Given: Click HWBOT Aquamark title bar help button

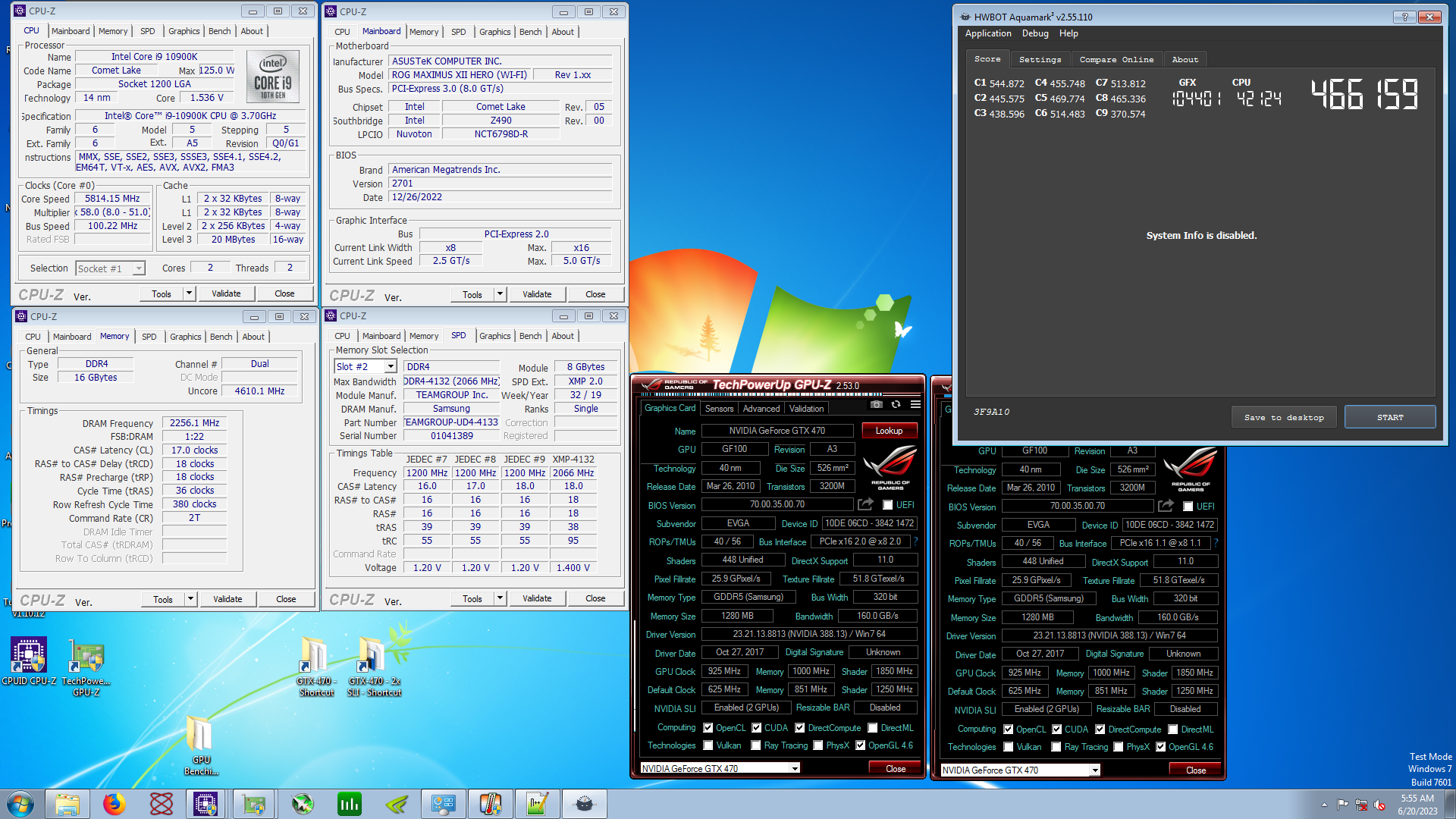Looking at the screenshot, I should coord(1404,17).
